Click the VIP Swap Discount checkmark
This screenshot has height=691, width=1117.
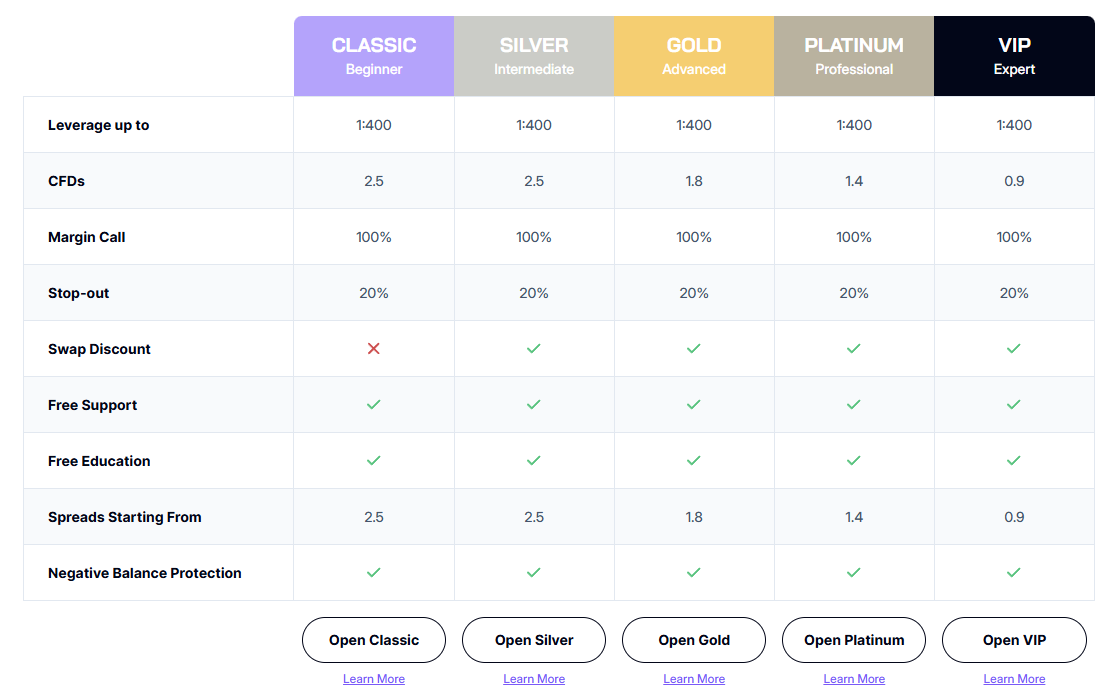tap(1014, 348)
